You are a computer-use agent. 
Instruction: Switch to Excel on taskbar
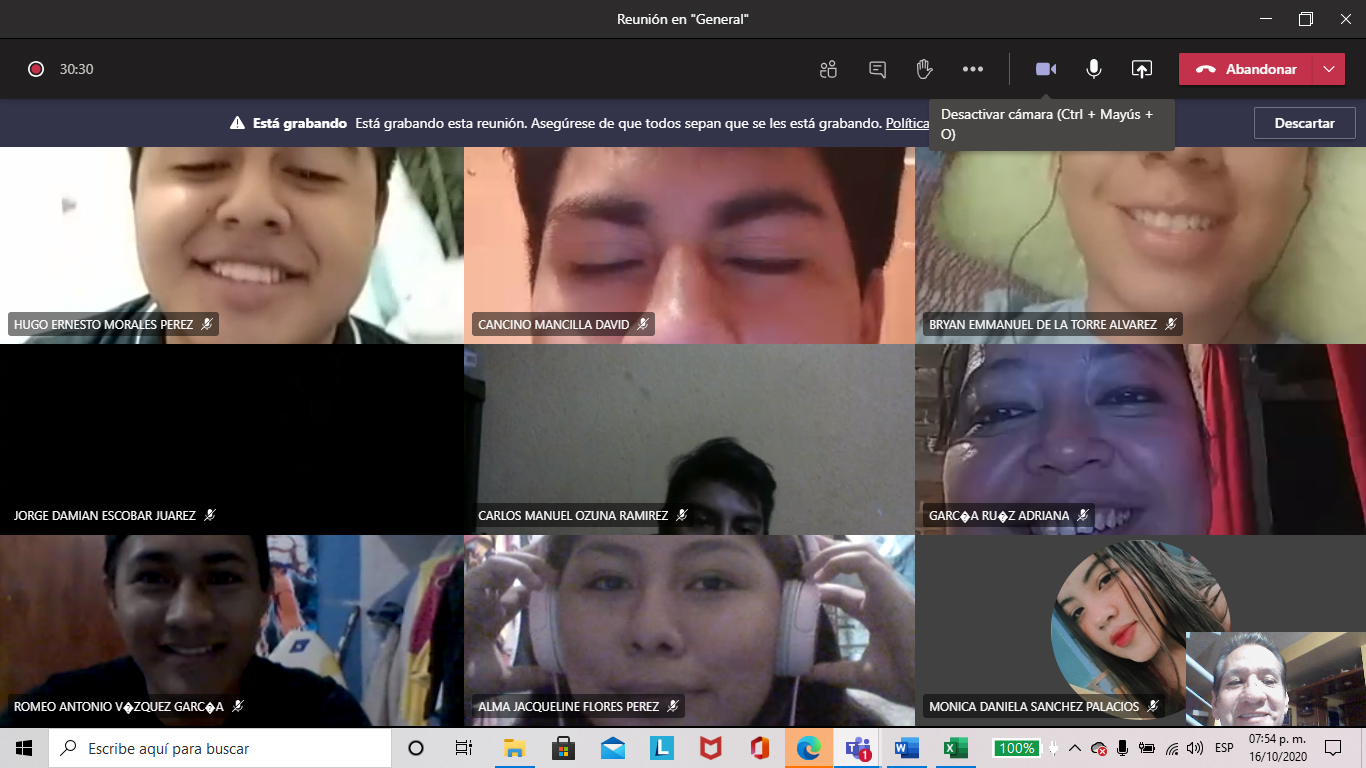click(955, 748)
